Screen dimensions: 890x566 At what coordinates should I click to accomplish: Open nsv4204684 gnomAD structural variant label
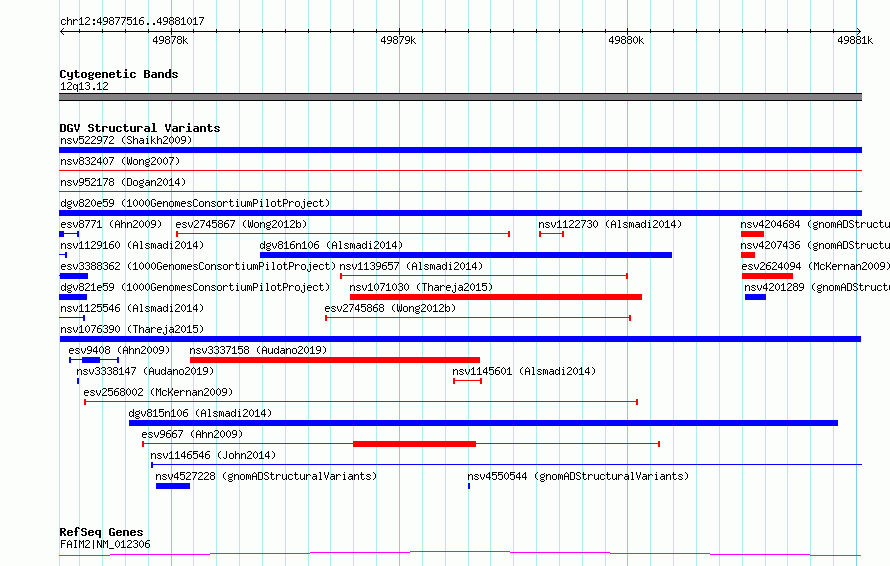coord(815,224)
